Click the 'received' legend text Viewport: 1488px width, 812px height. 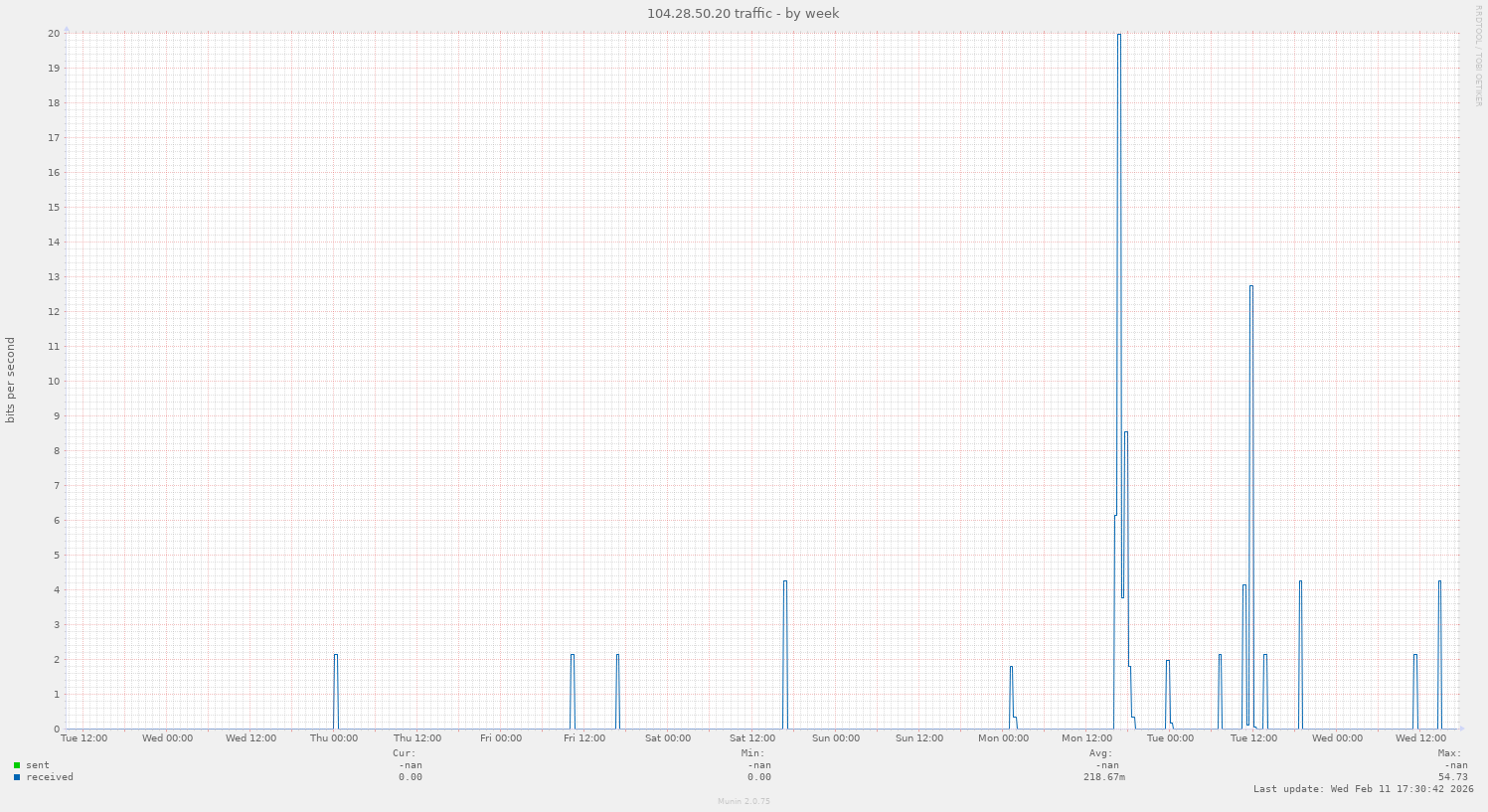(50, 777)
